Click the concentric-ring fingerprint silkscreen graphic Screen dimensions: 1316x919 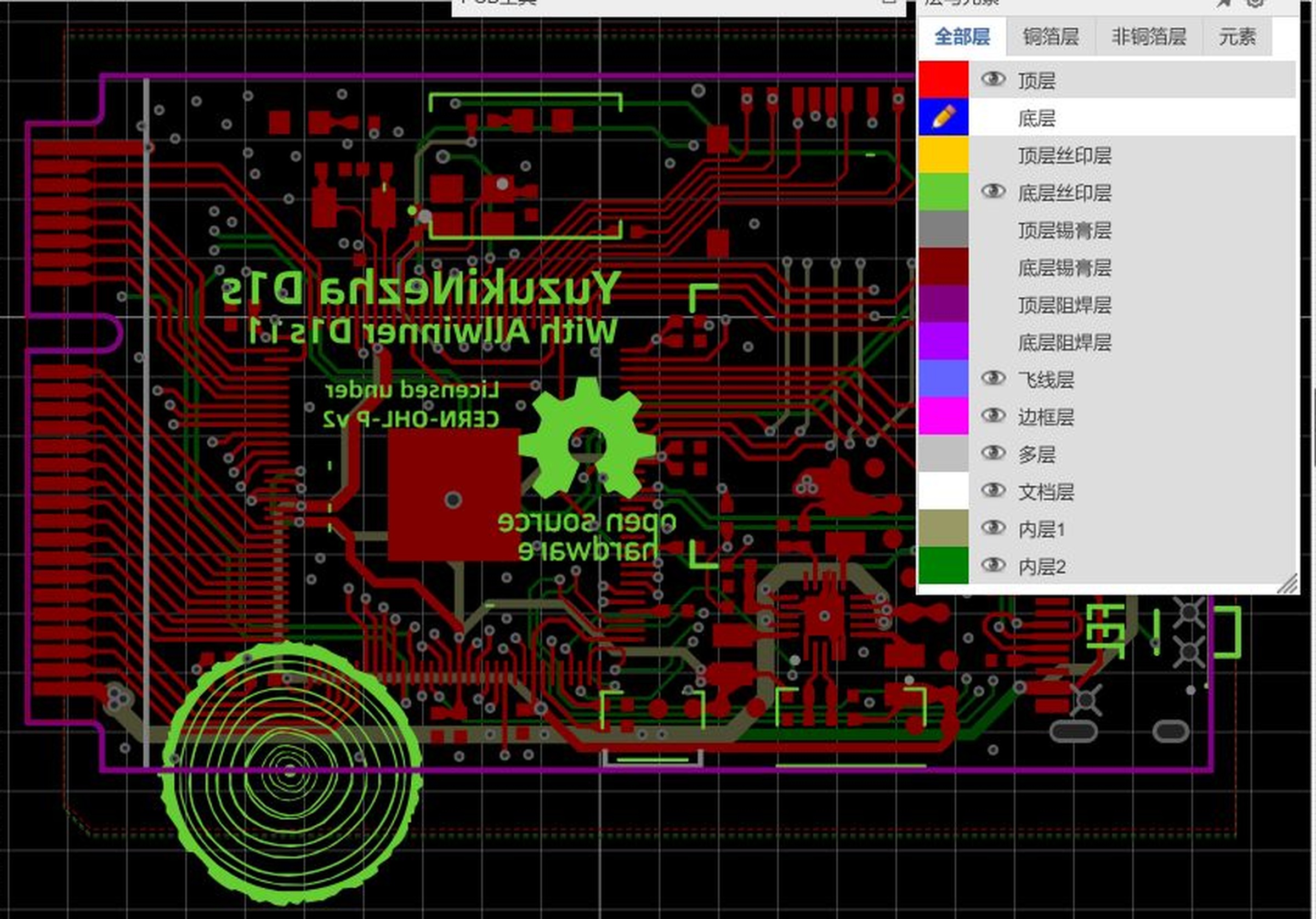tap(292, 773)
